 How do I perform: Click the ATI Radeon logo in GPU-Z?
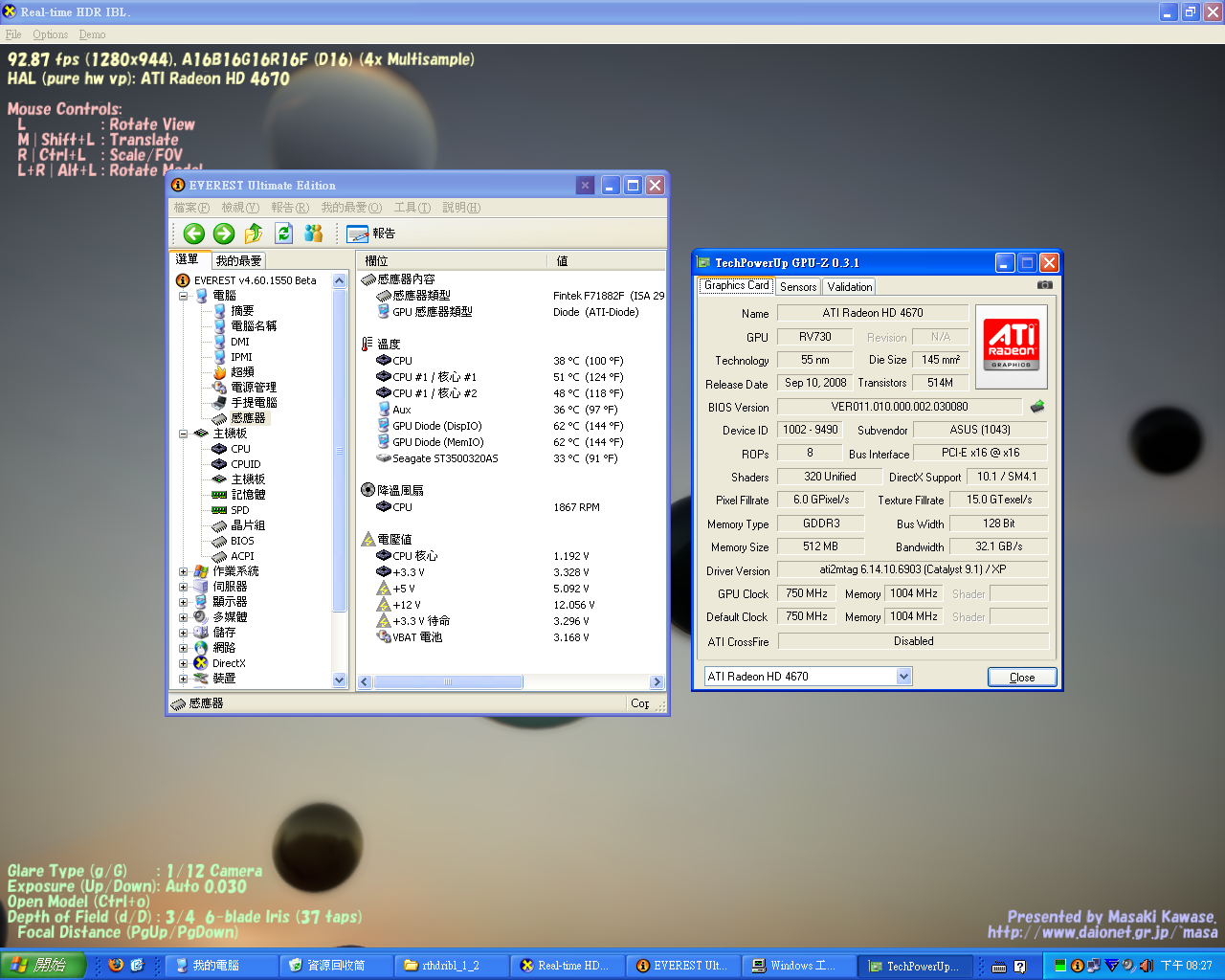click(x=1012, y=345)
